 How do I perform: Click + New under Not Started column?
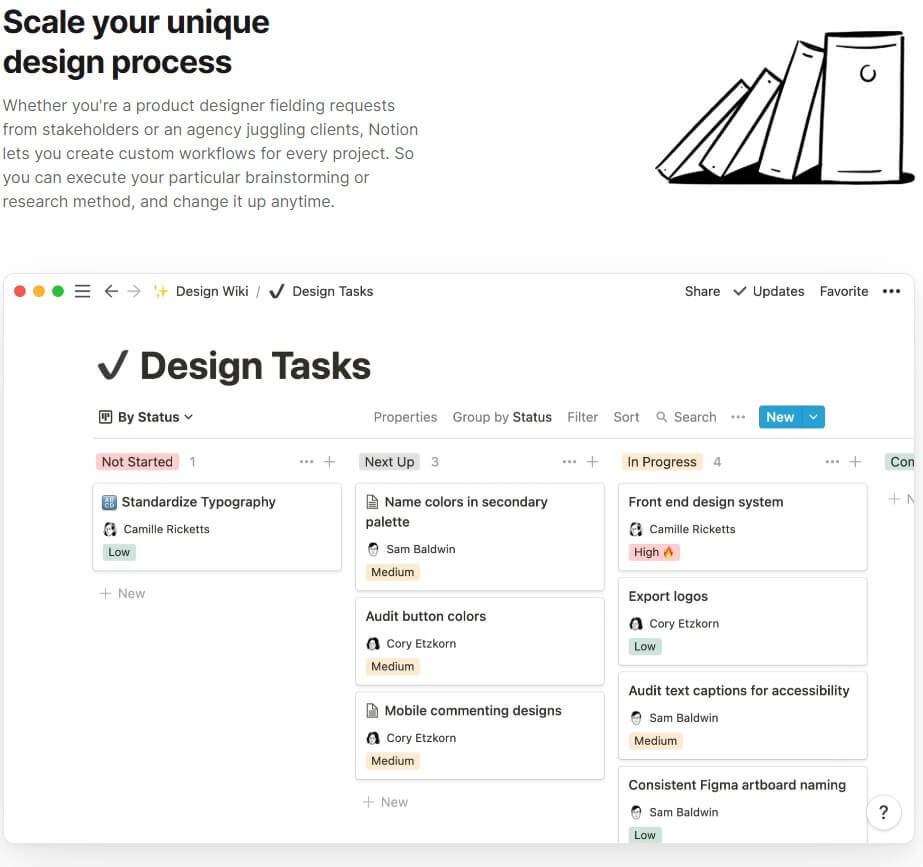122,593
